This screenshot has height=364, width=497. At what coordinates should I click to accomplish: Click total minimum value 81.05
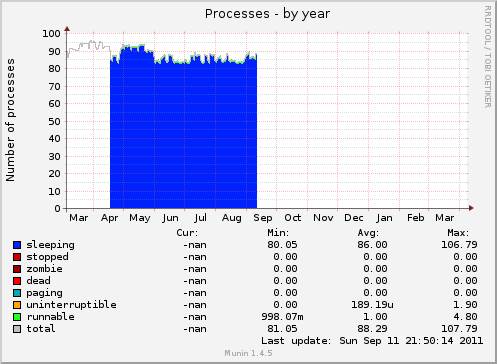click(x=282, y=329)
